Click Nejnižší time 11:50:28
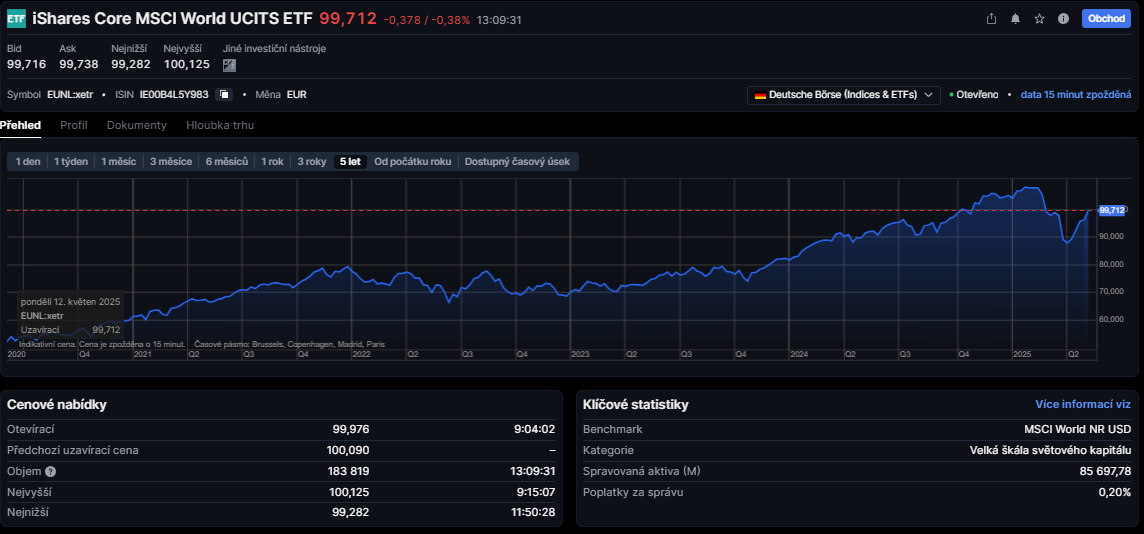1144x534 pixels. coord(533,513)
